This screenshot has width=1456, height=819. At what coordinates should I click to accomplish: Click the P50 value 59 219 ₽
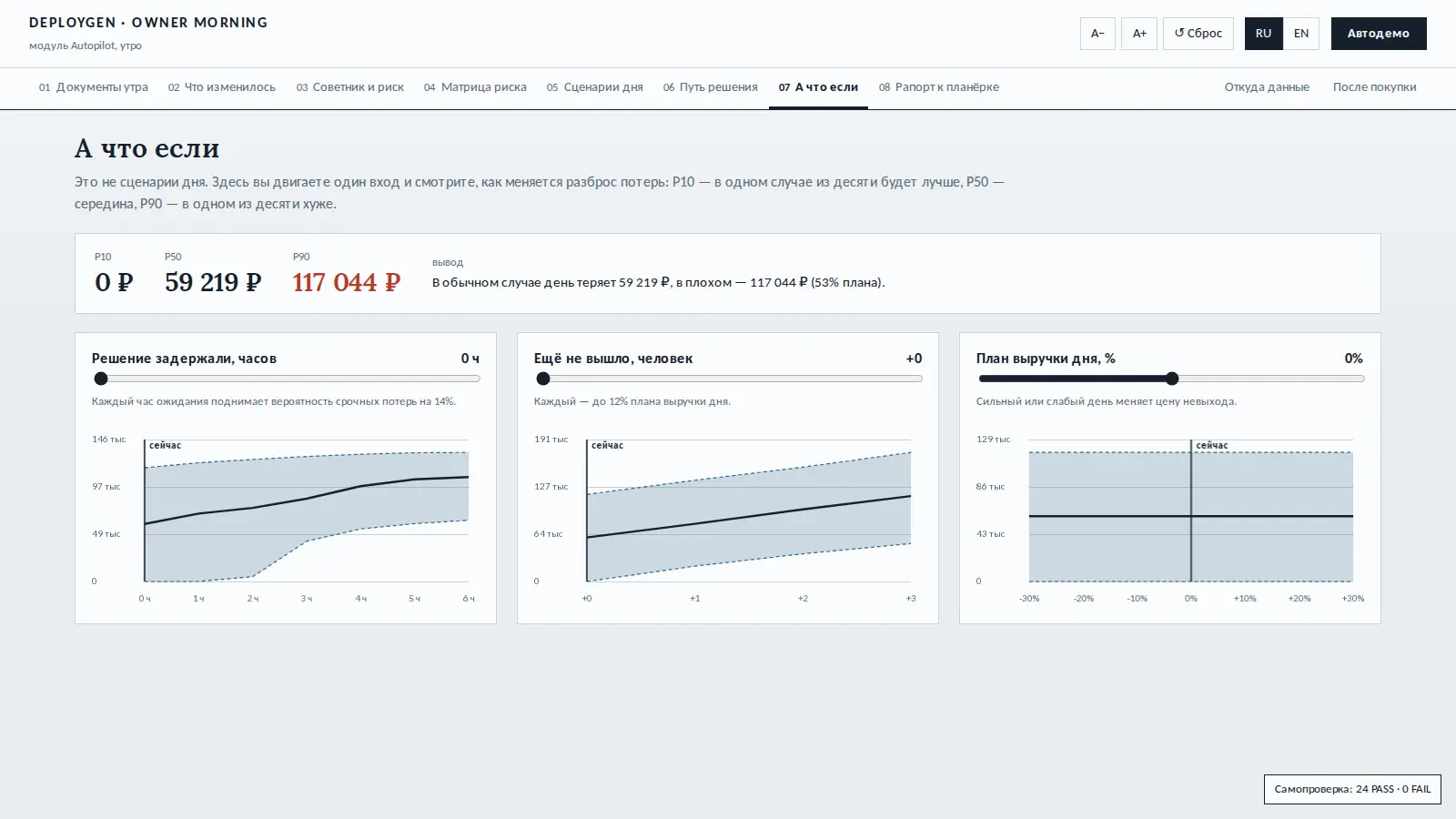(x=213, y=282)
